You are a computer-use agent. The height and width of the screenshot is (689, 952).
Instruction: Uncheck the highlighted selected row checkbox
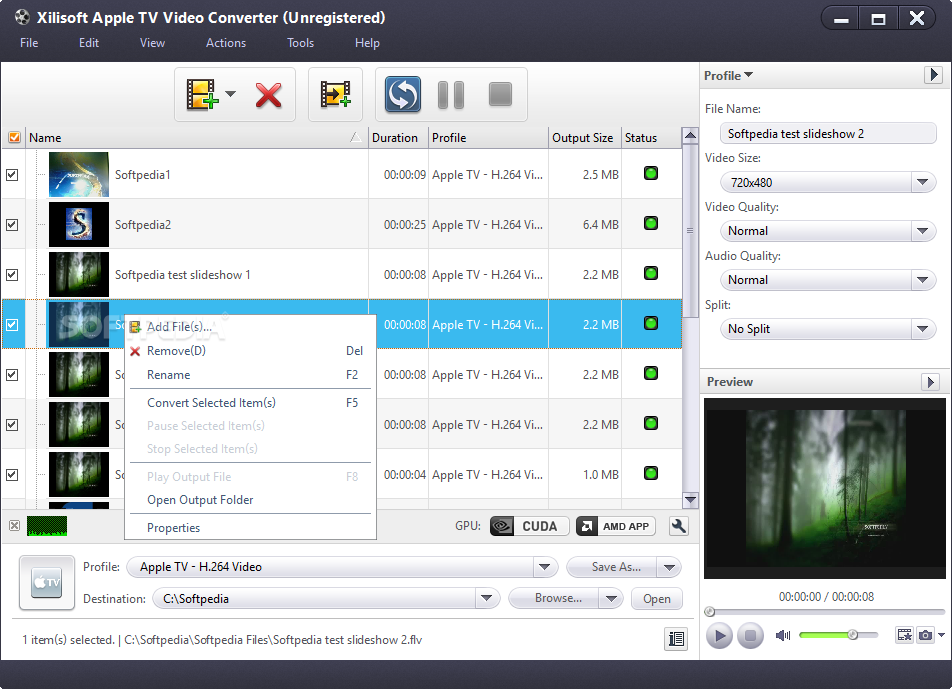[12, 325]
